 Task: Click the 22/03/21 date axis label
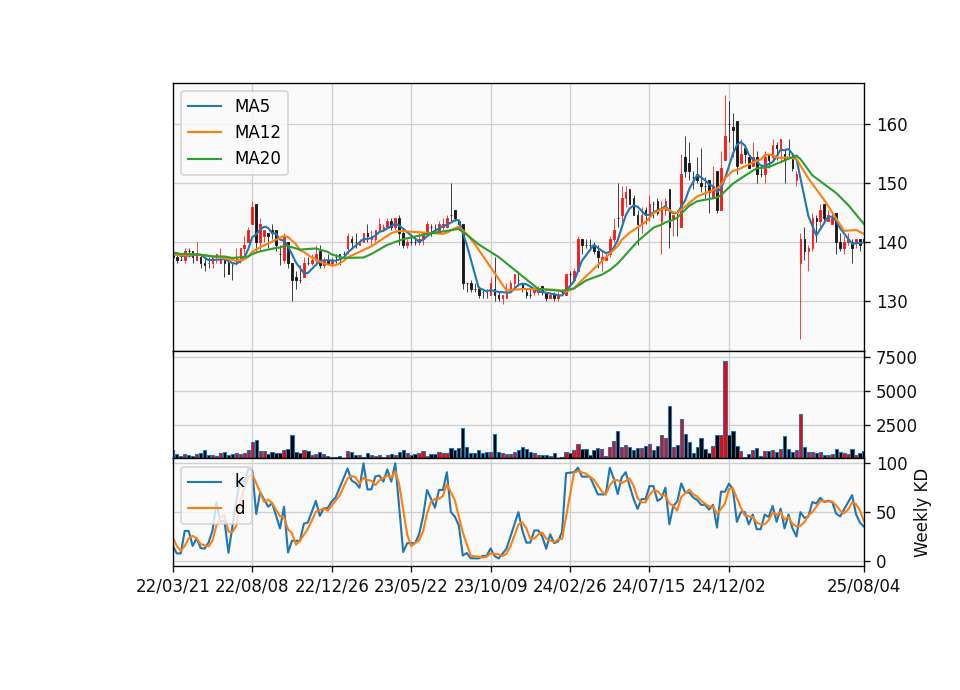click(x=173, y=586)
